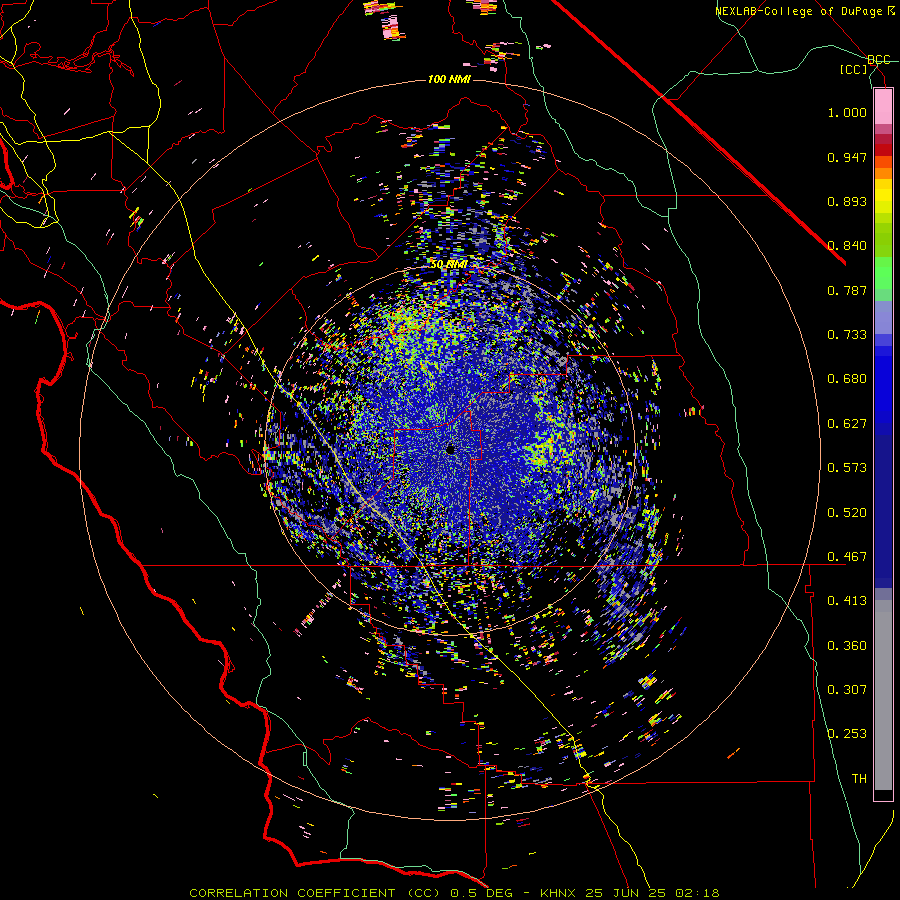Click the 0.5 DEG elevation text
The height and width of the screenshot is (900, 900).
[480, 893]
